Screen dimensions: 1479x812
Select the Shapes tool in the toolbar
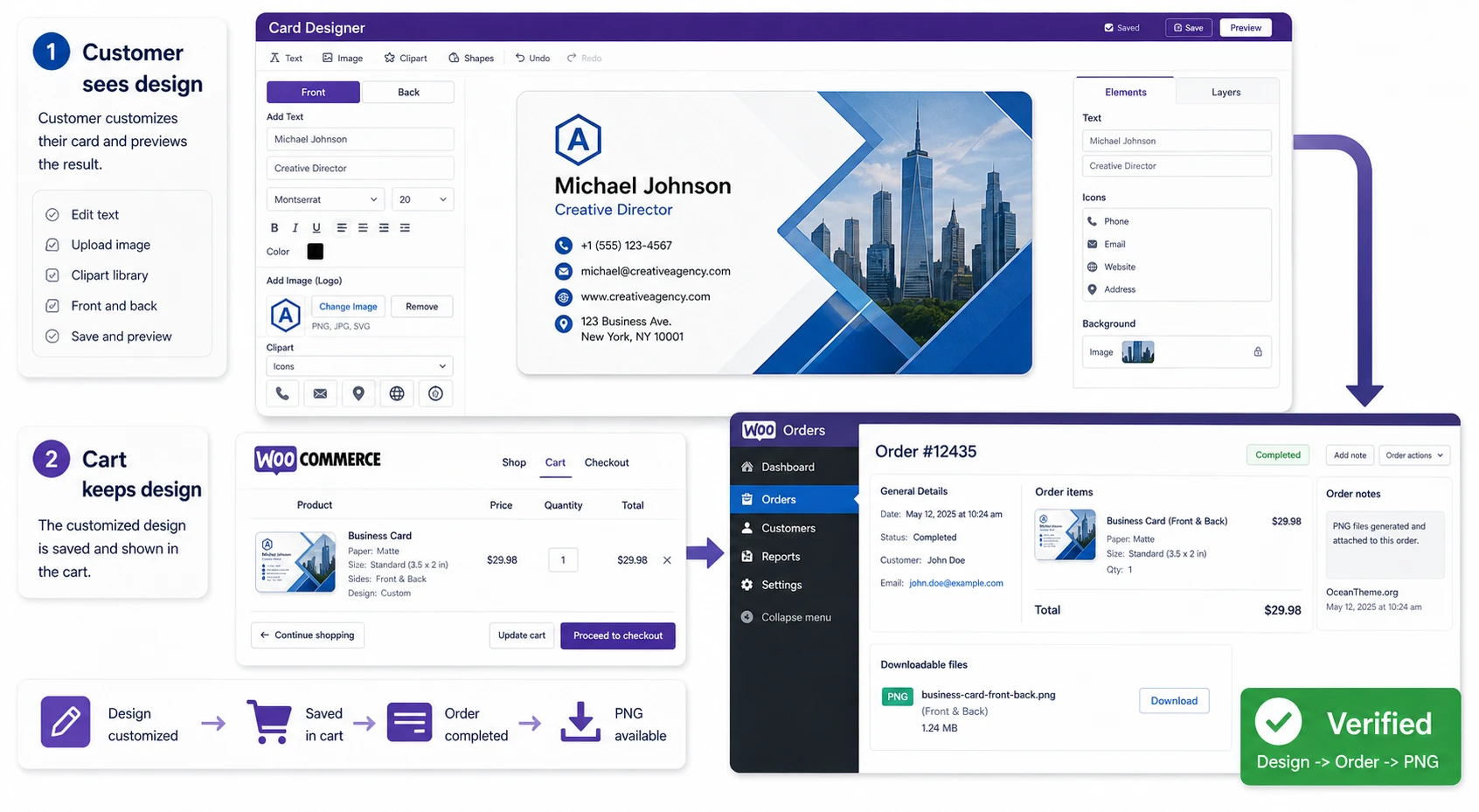[x=471, y=59]
